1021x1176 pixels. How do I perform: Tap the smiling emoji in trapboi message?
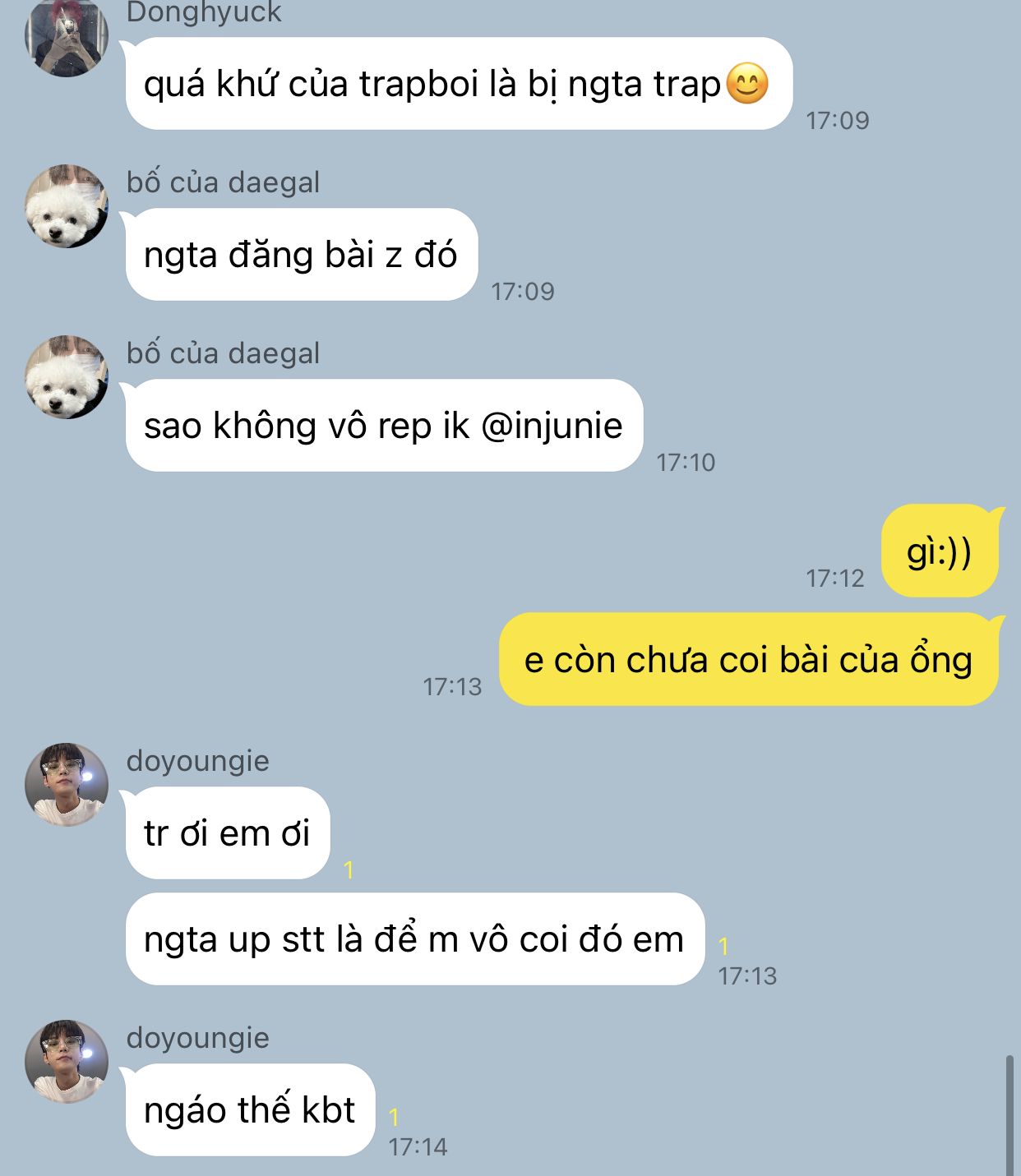tap(748, 84)
